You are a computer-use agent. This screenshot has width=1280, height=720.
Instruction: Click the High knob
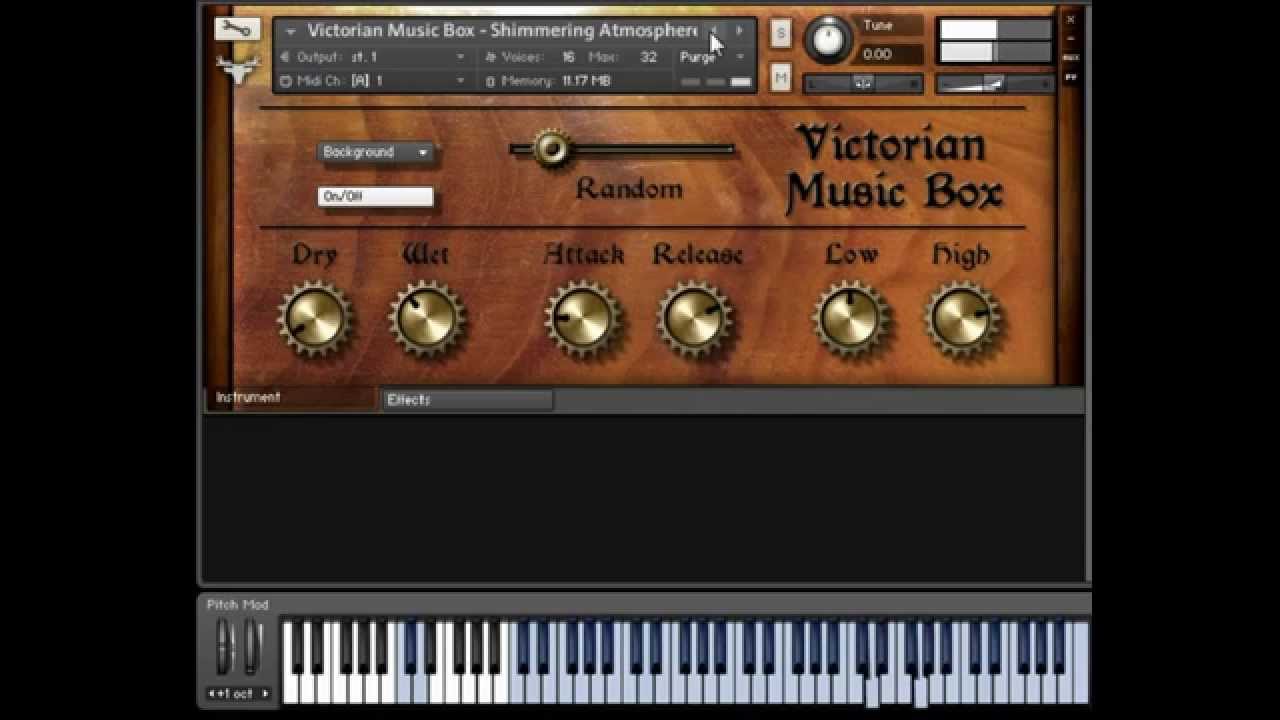962,319
